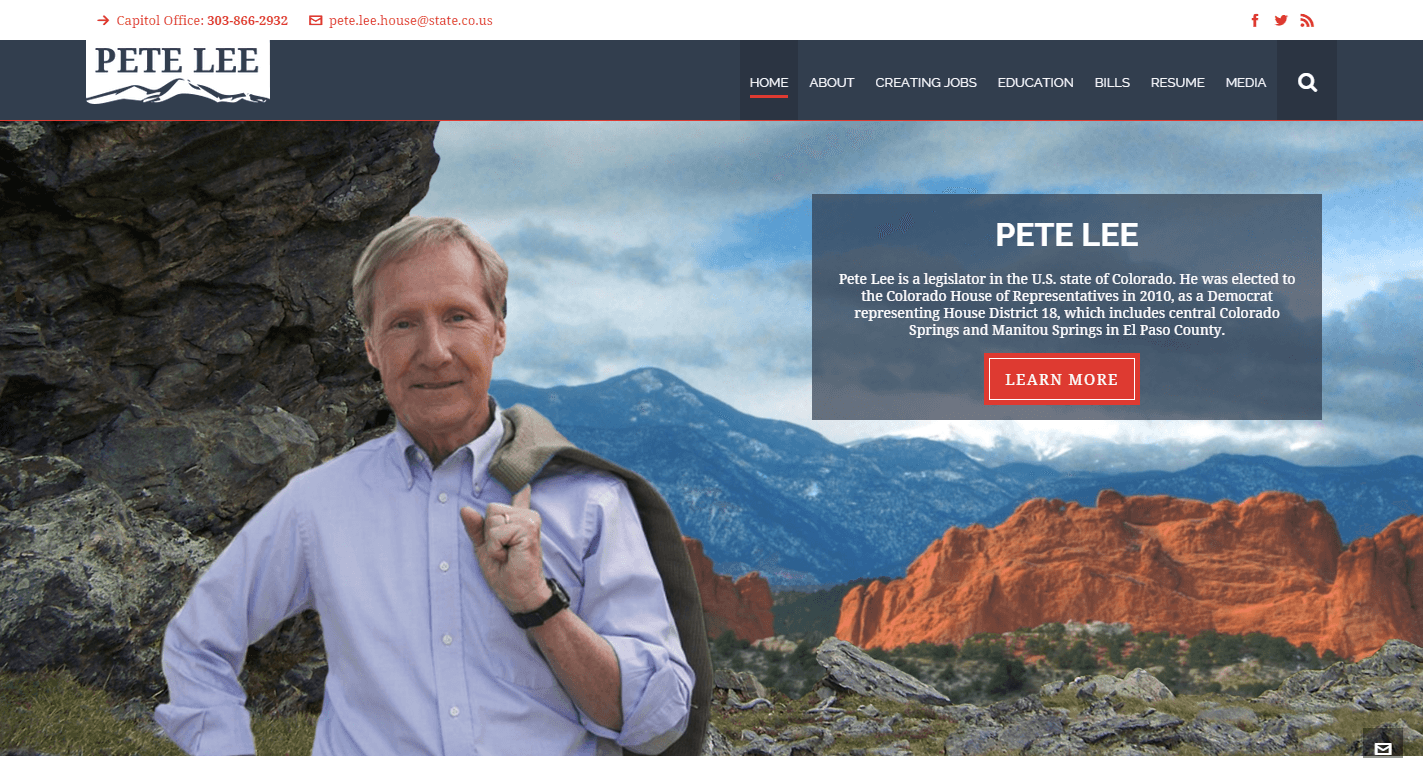Select Creating Jobs in navigation
1423x758 pixels.
(926, 82)
